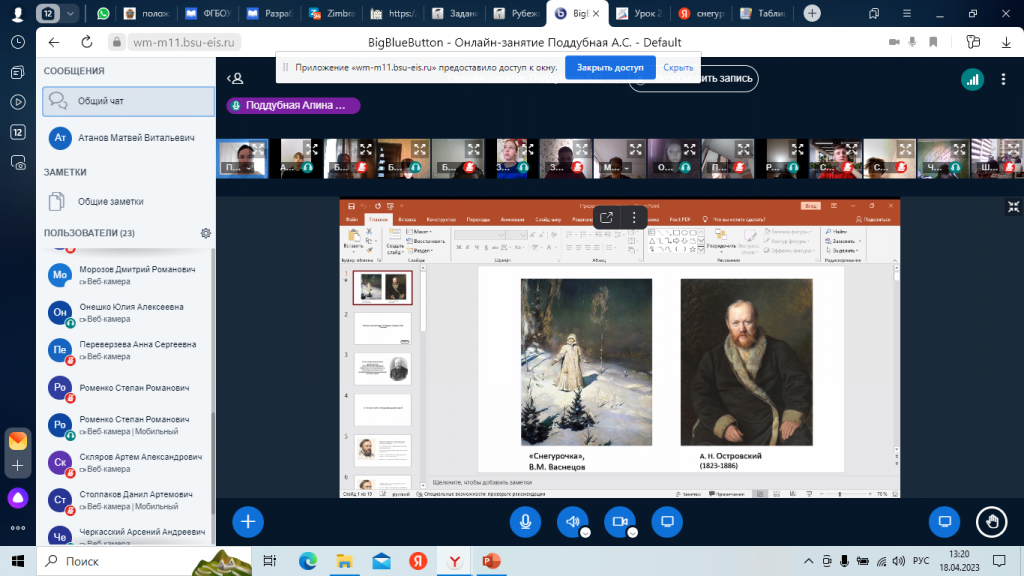
Task: Go back with the browser back arrow
Action: 54,42
